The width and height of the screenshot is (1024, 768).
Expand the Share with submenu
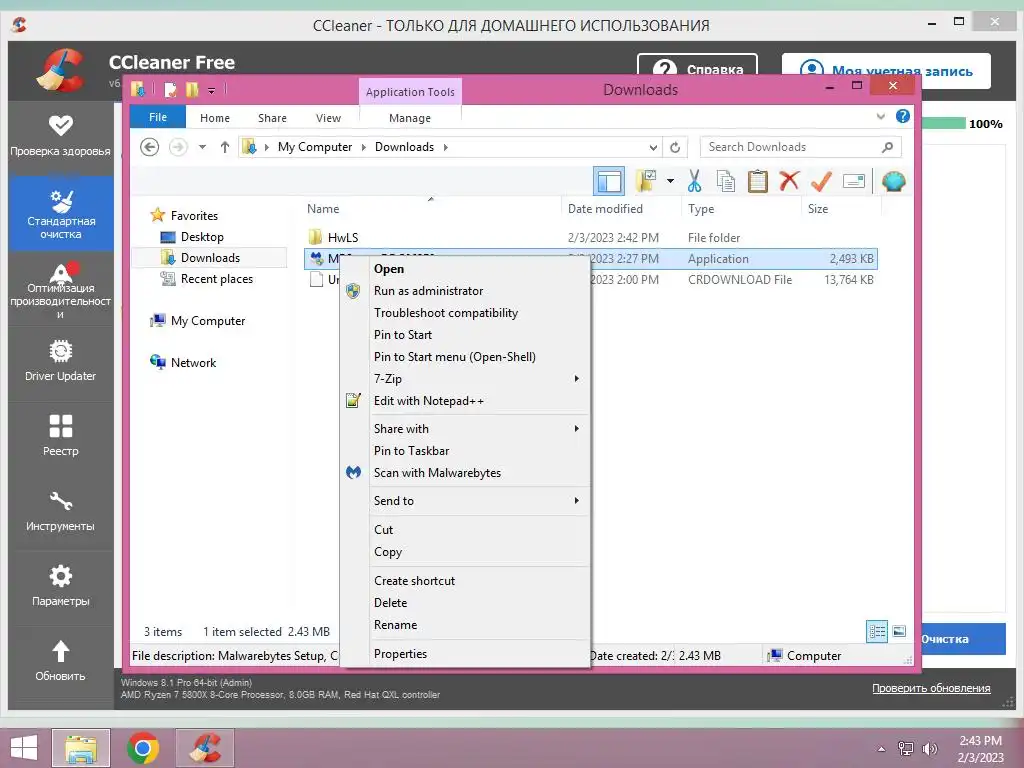coord(465,429)
